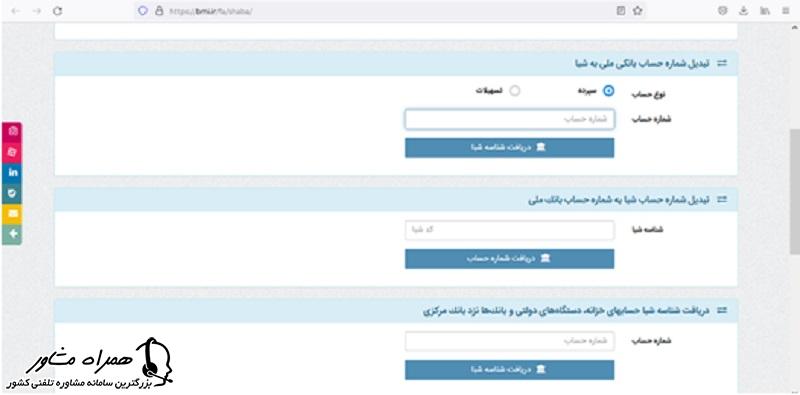Click the browser forward arrow

[37, 11]
